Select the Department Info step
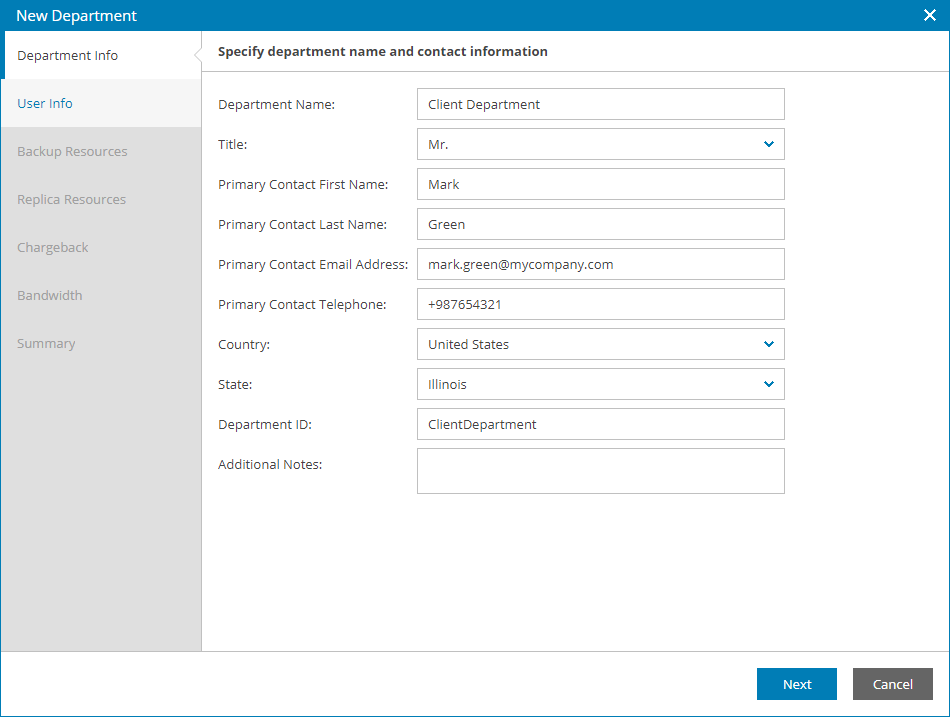This screenshot has width=950, height=717. [x=68, y=56]
